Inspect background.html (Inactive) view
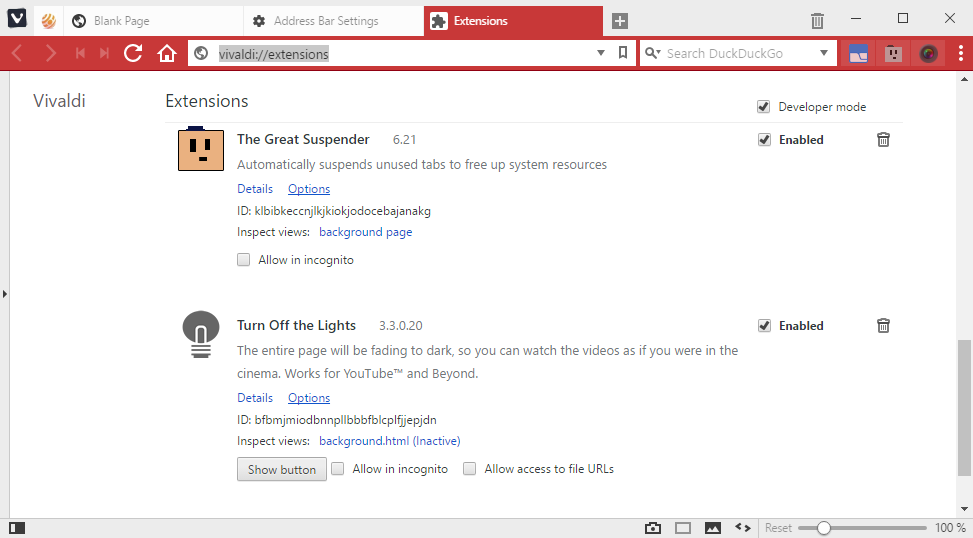This screenshot has height=538, width=973. [x=390, y=441]
